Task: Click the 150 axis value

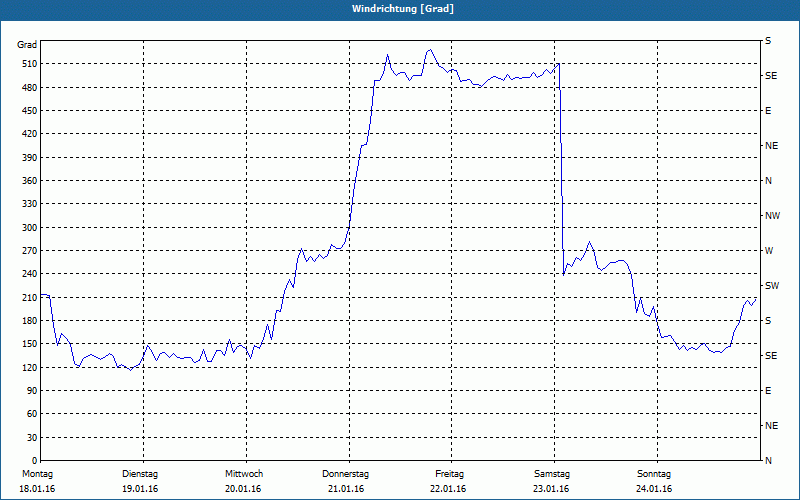Action: pos(29,344)
